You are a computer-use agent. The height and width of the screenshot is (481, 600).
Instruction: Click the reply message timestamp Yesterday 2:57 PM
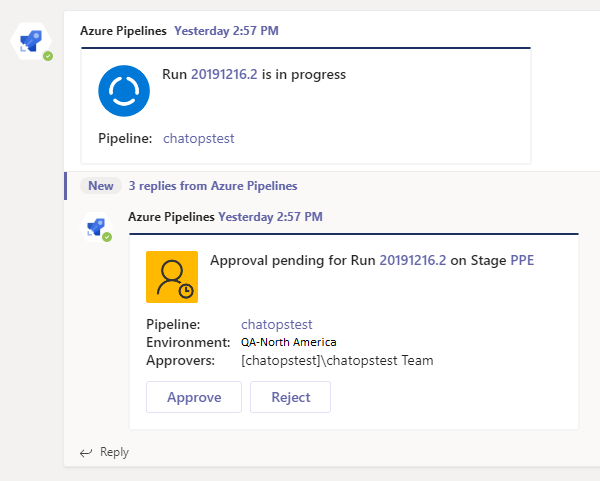point(271,217)
